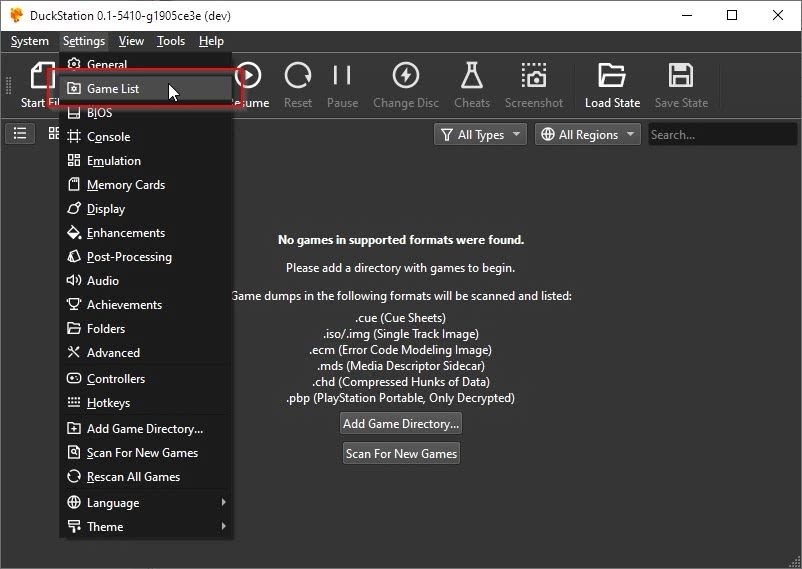Open Emulation settings entry

(146, 161)
